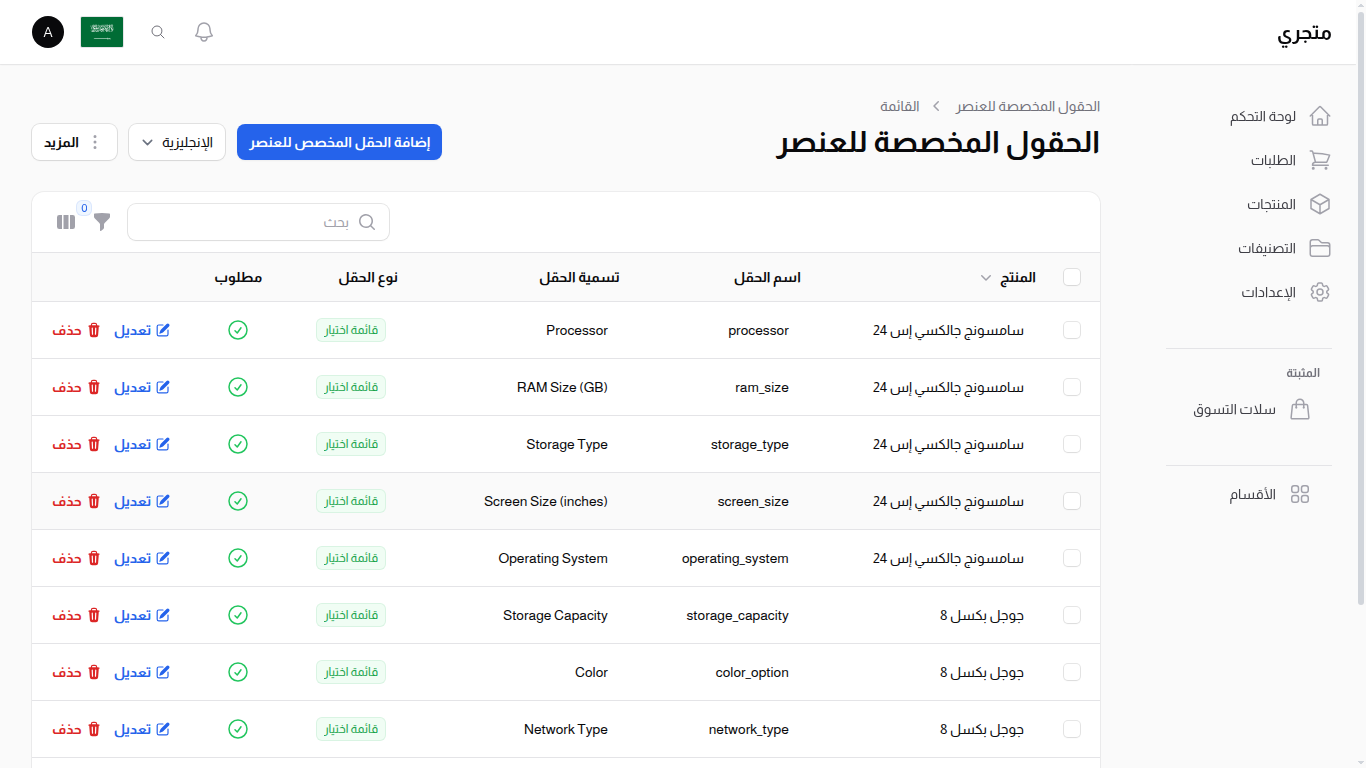Open the الإعدادات settings gear icon
1366x768 pixels.
[1320, 292]
